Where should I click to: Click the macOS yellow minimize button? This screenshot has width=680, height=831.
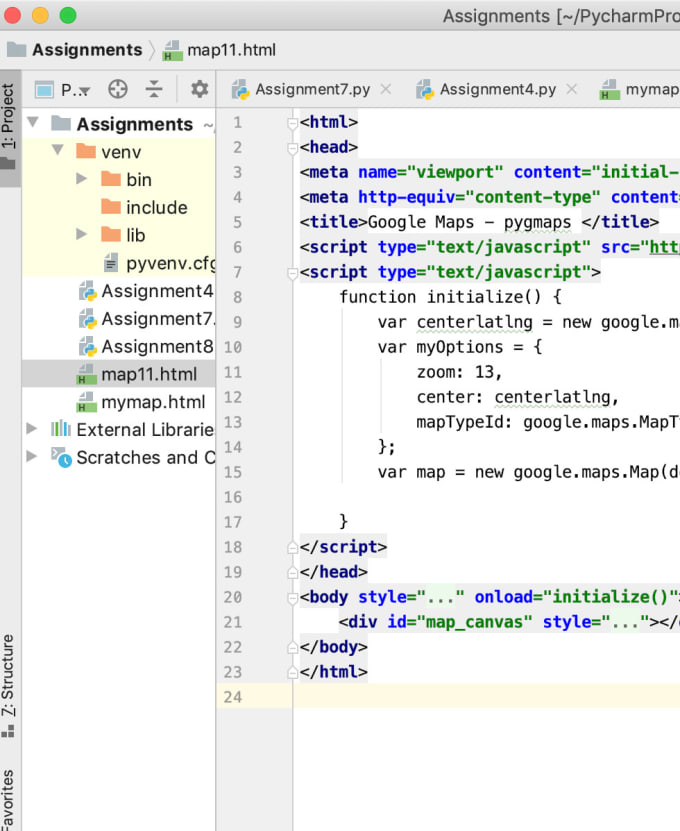pos(40,15)
